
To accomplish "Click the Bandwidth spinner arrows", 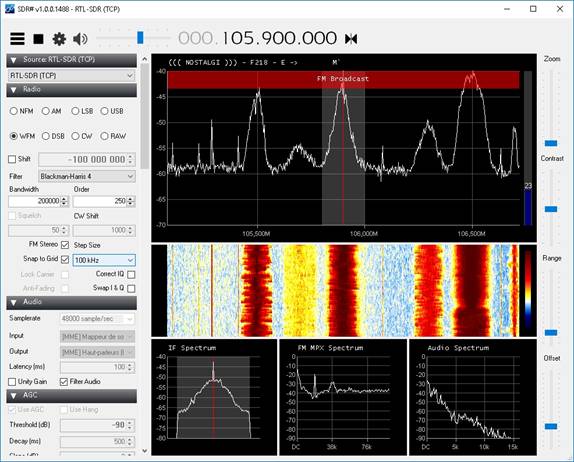I will pyautogui.click(x=64, y=201).
